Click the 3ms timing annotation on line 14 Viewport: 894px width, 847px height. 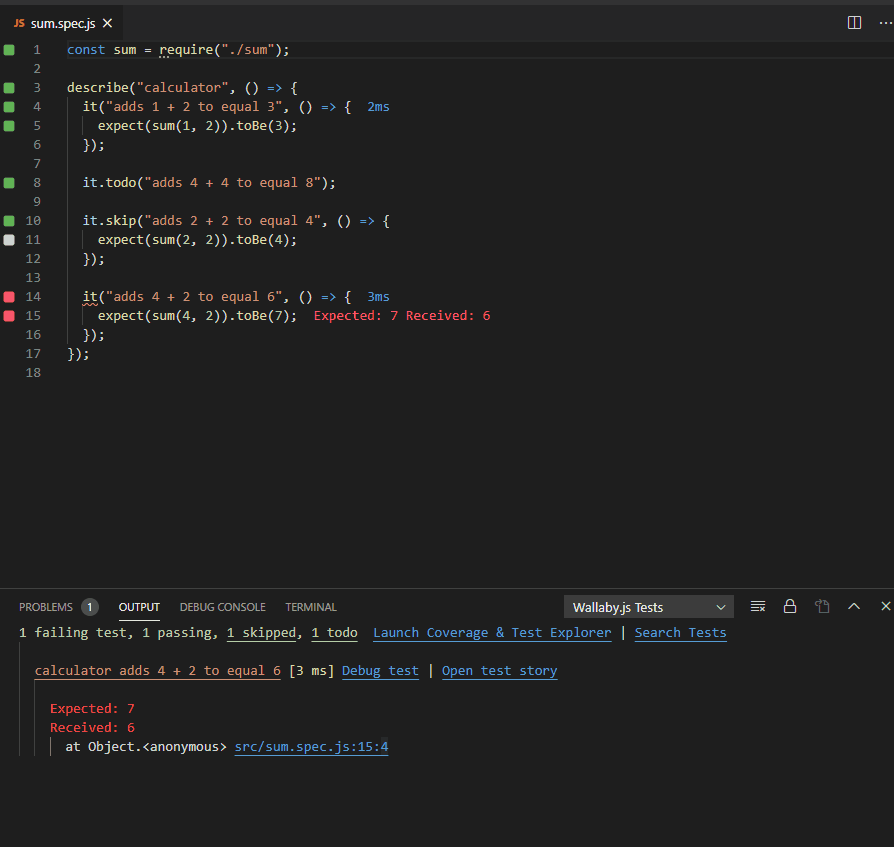378,296
